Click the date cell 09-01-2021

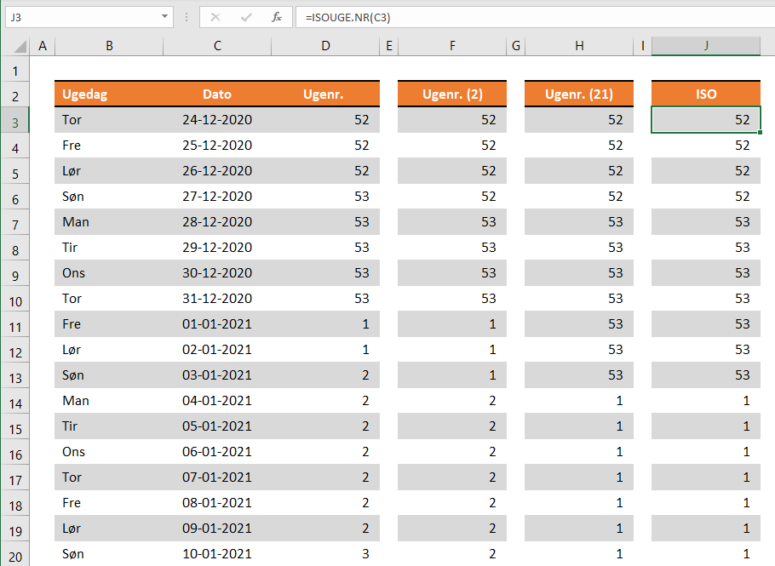[x=217, y=528]
